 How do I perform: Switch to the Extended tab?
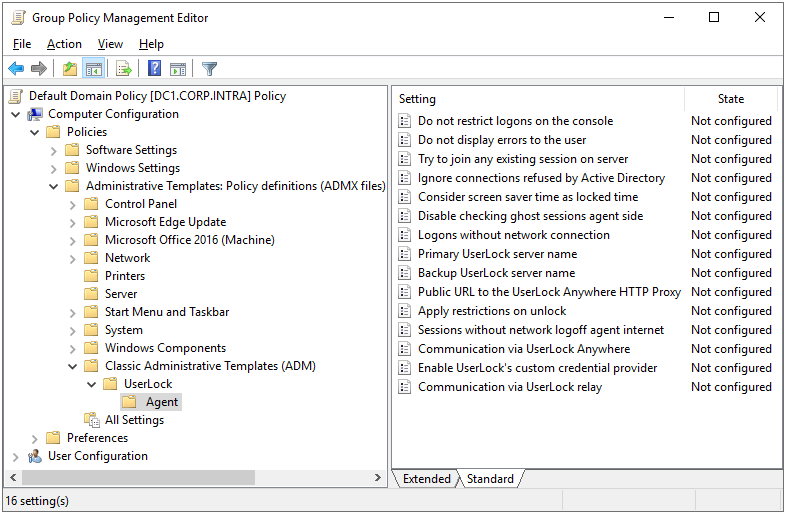pos(426,479)
